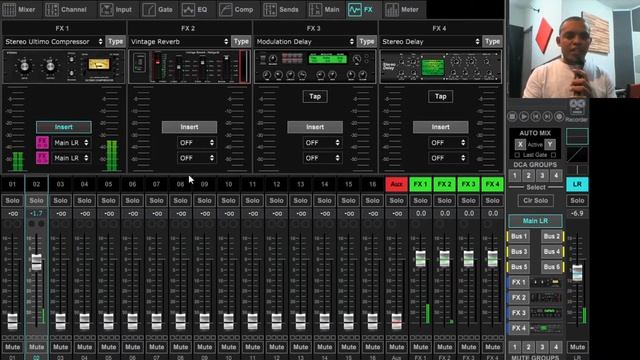Open the Stereo Delay plugin panel thumbnail

tap(441, 67)
